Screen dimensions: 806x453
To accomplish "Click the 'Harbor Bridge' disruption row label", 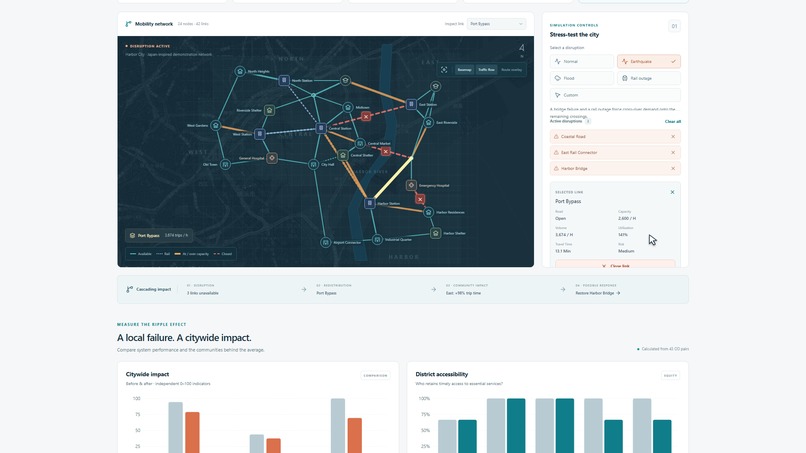I will click(x=574, y=169).
